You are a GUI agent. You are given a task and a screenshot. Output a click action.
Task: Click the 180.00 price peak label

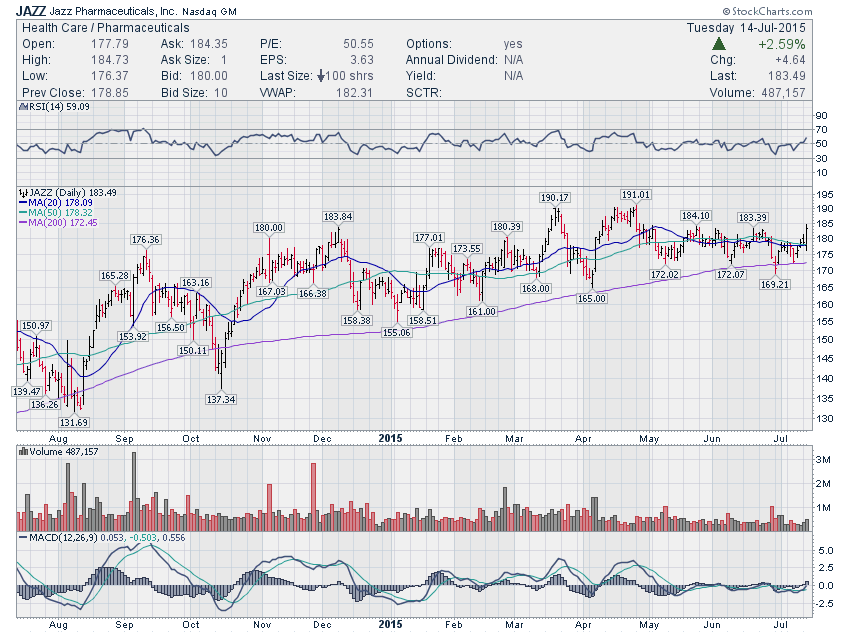(x=269, y=228)
